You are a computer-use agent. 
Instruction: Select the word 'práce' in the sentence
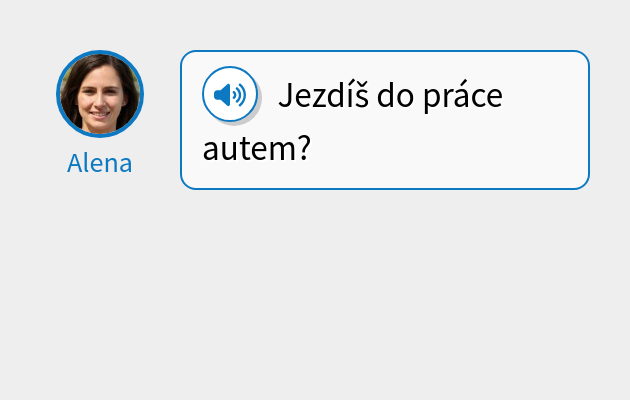(463, 96)
